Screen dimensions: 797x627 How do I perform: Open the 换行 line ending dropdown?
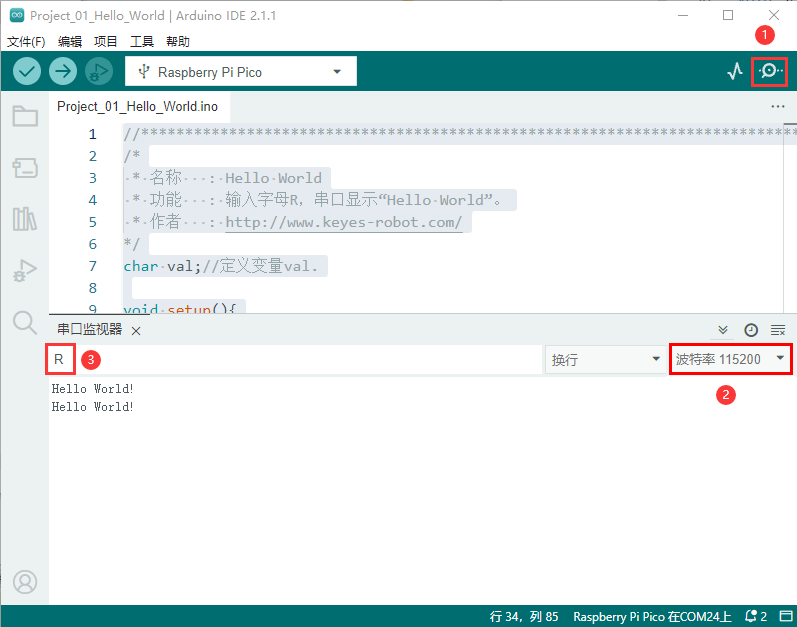pyautogui.click(x=605, y=360)
